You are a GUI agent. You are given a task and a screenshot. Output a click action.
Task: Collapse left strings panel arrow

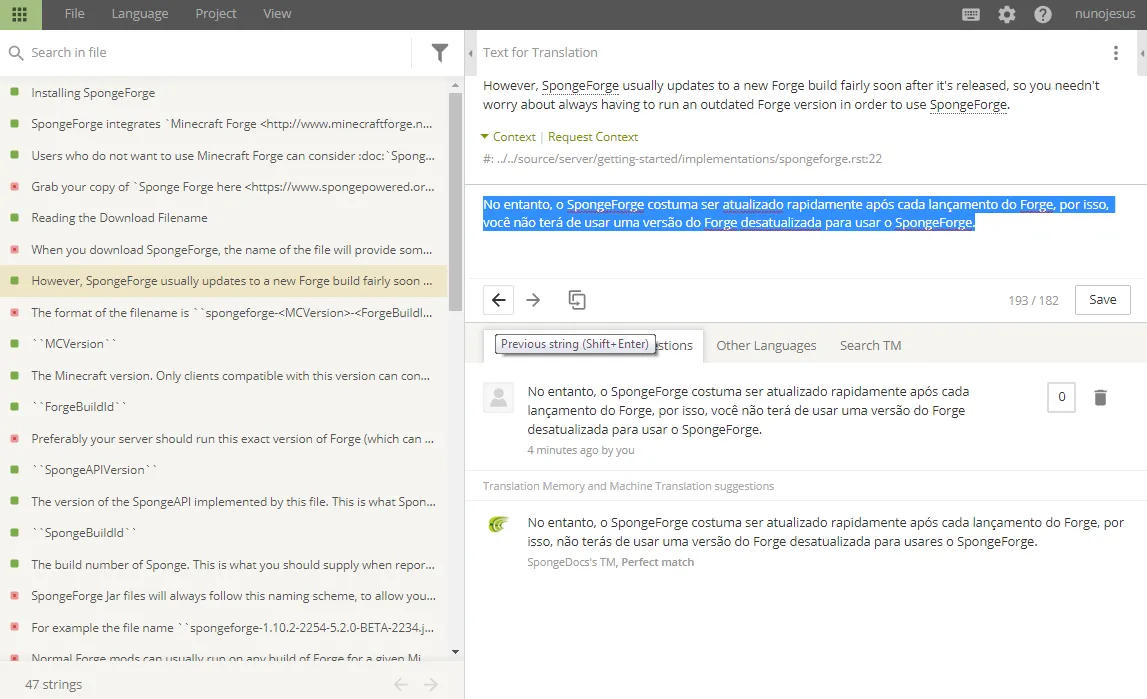(x=470, y=53)
